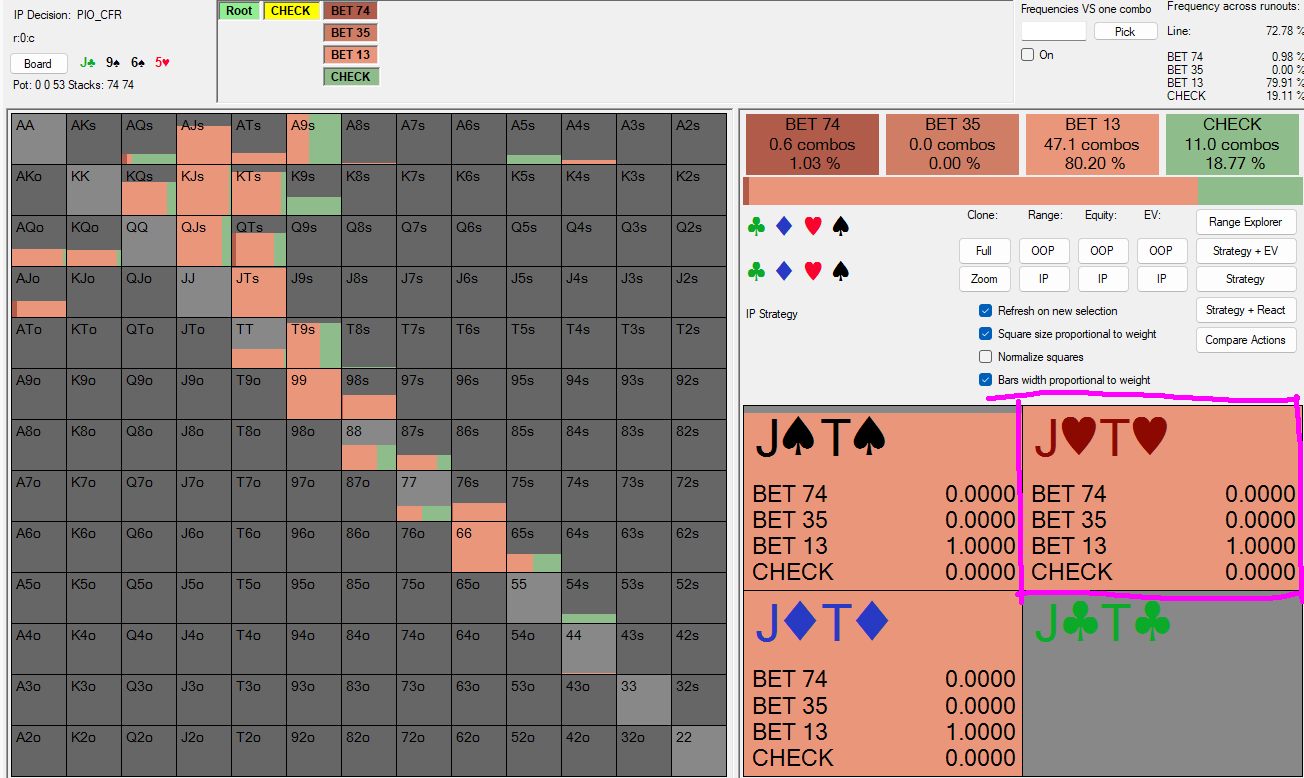Open the Range Explorer
The width and height of the screenshot is (1304, 778).
(x=1245, y=222)
